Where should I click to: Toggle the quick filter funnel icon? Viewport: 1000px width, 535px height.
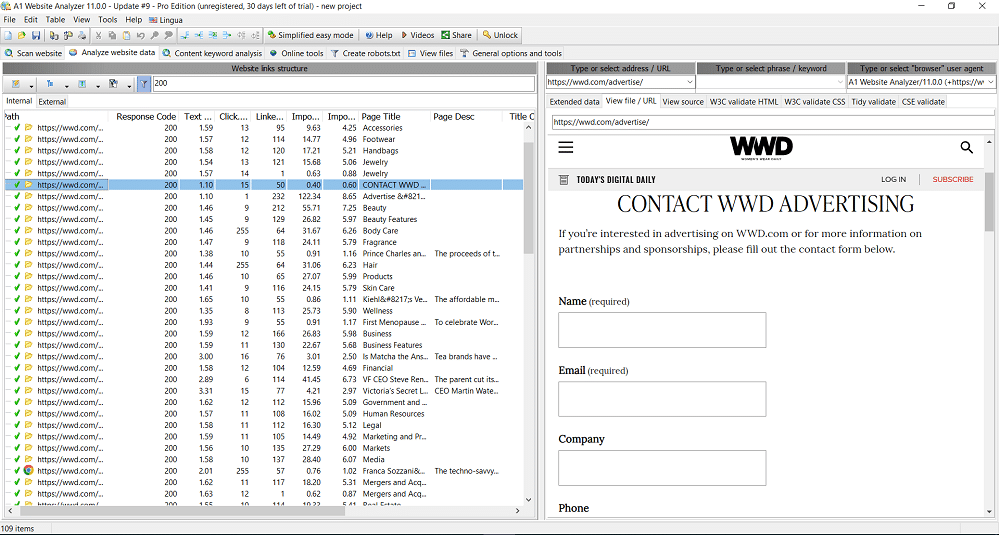[144, 84]
